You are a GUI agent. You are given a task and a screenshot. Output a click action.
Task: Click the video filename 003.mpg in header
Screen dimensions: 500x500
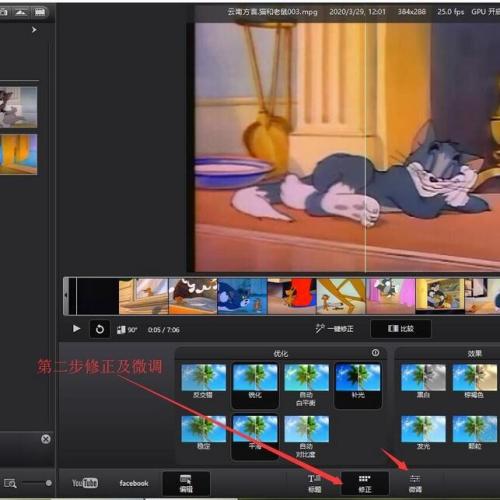point(272,12)
